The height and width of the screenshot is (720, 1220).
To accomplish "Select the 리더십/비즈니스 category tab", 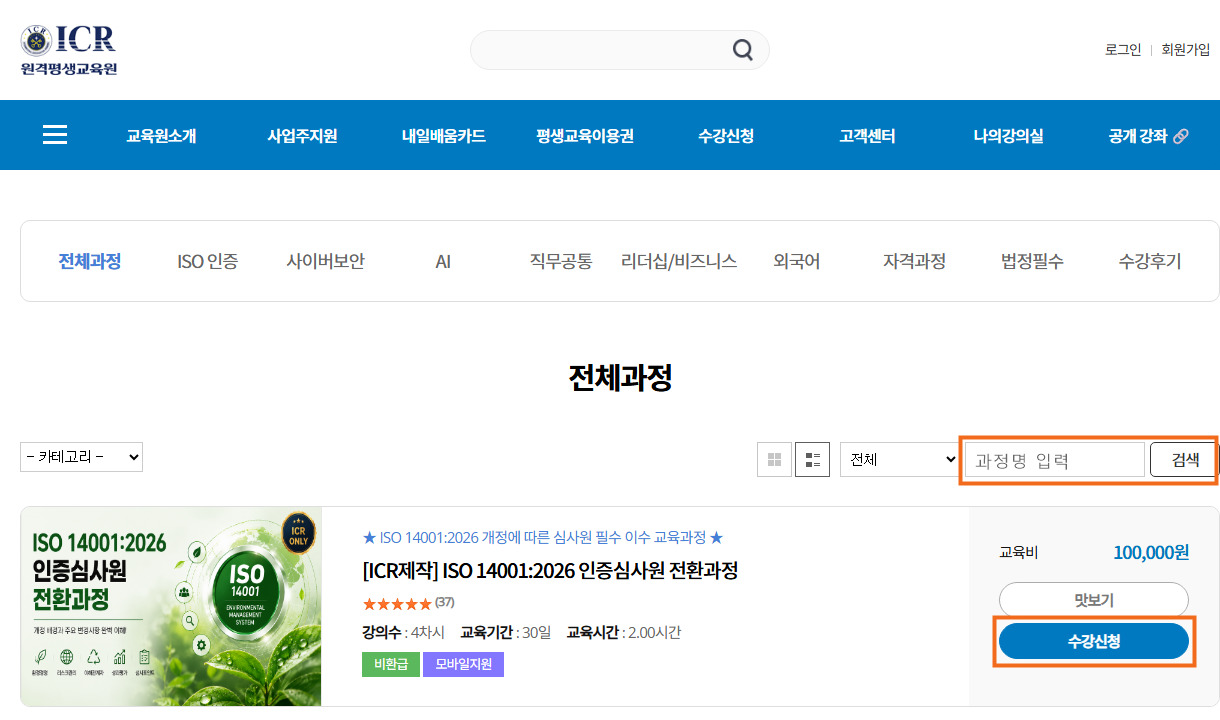I will [679, 262].
